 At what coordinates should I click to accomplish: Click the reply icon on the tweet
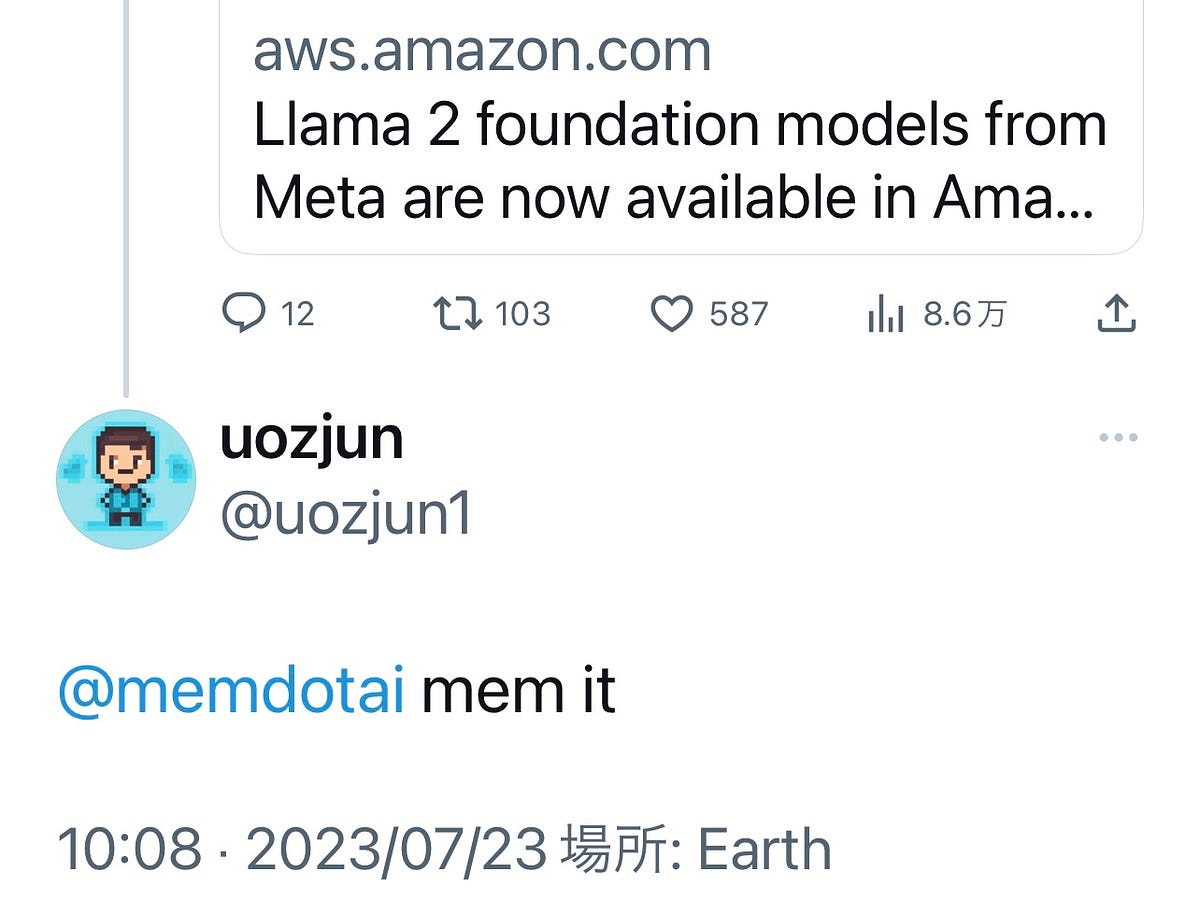[x=243, y=313]
